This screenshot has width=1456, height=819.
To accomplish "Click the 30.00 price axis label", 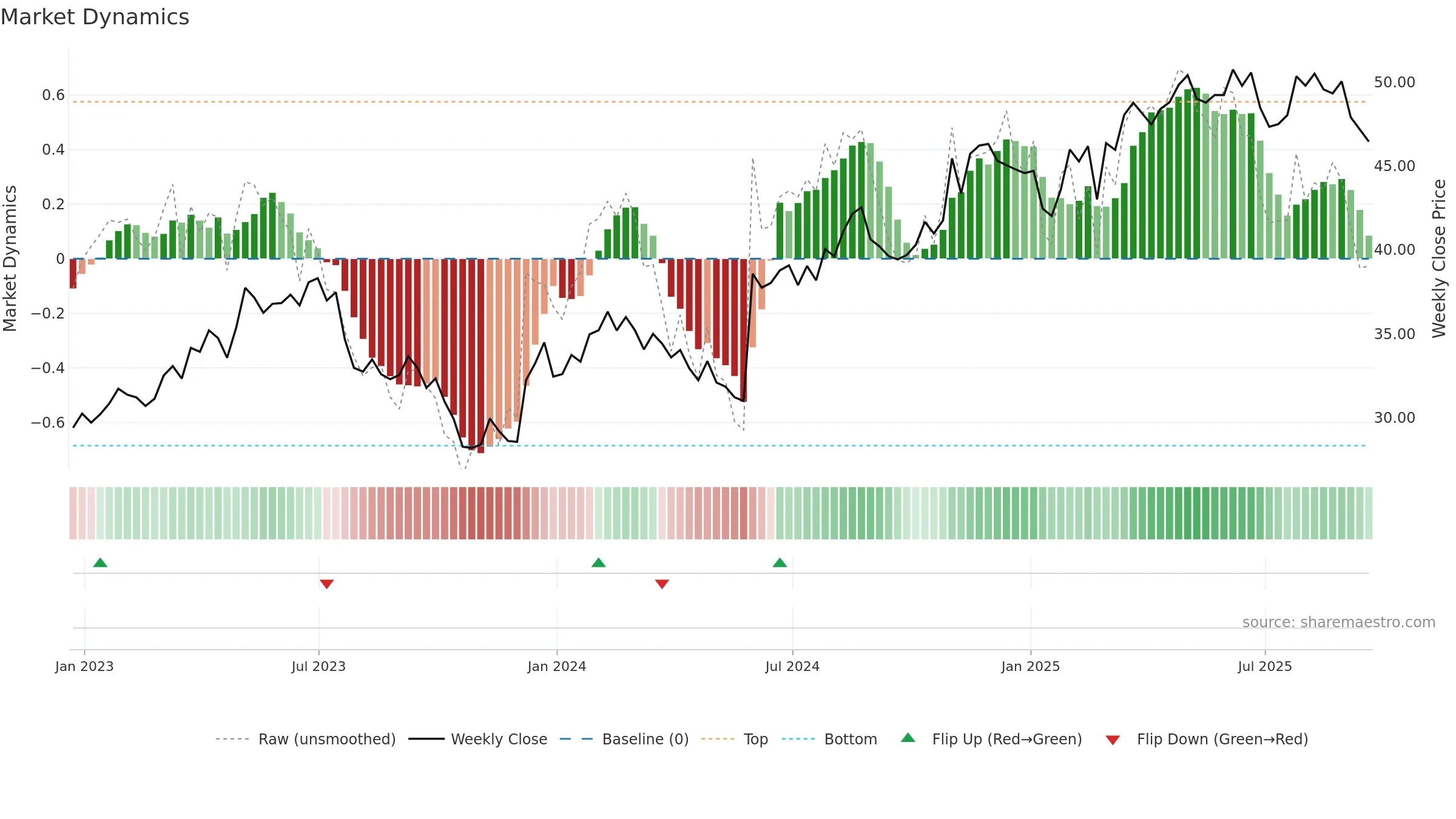I will [1395, 418].
